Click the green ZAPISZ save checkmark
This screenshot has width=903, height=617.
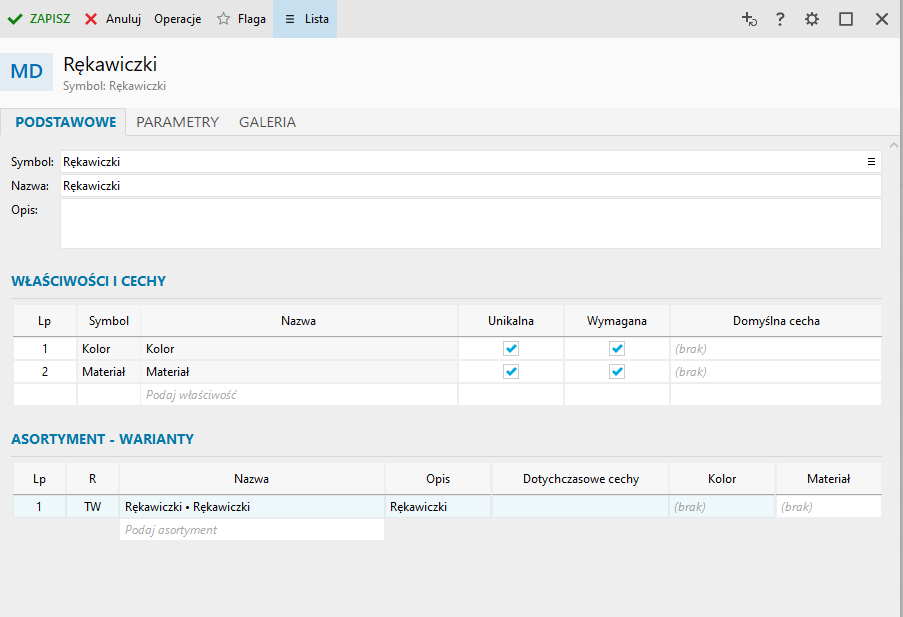[15, 19]
